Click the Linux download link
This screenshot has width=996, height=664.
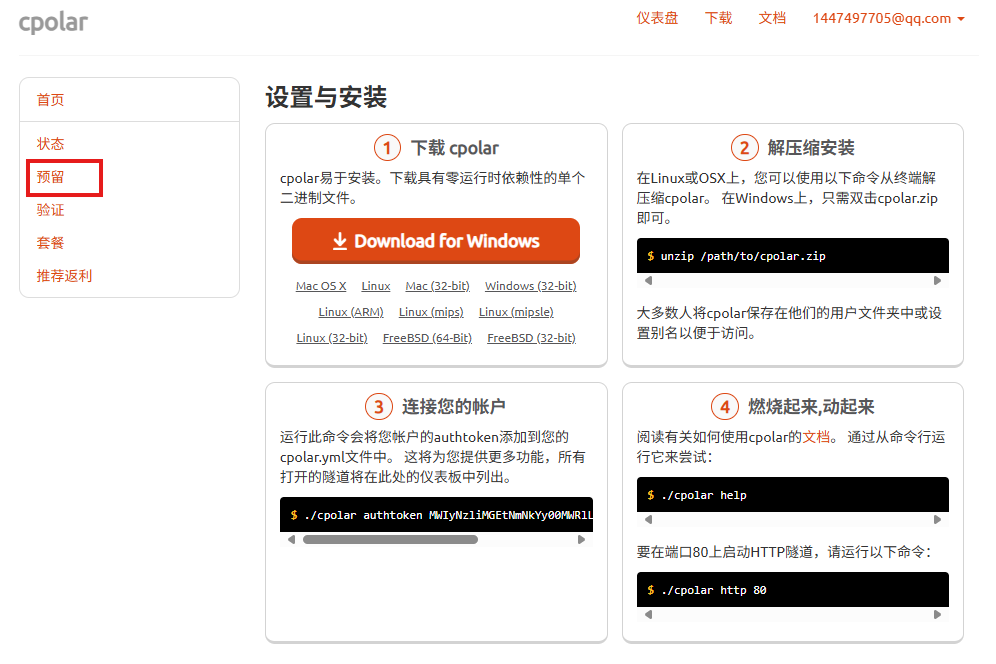pos(376,286)
